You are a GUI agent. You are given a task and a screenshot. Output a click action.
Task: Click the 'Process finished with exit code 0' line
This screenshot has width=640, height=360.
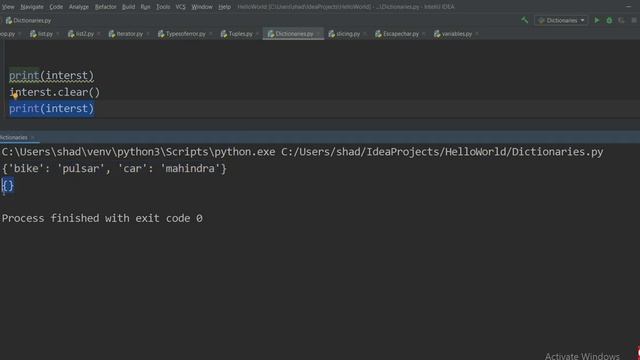[102, 218]
